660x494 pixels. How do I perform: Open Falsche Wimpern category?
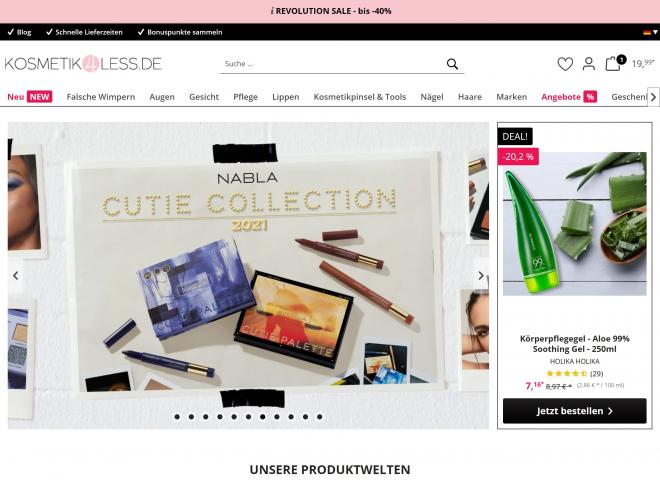tap(101, 97)
